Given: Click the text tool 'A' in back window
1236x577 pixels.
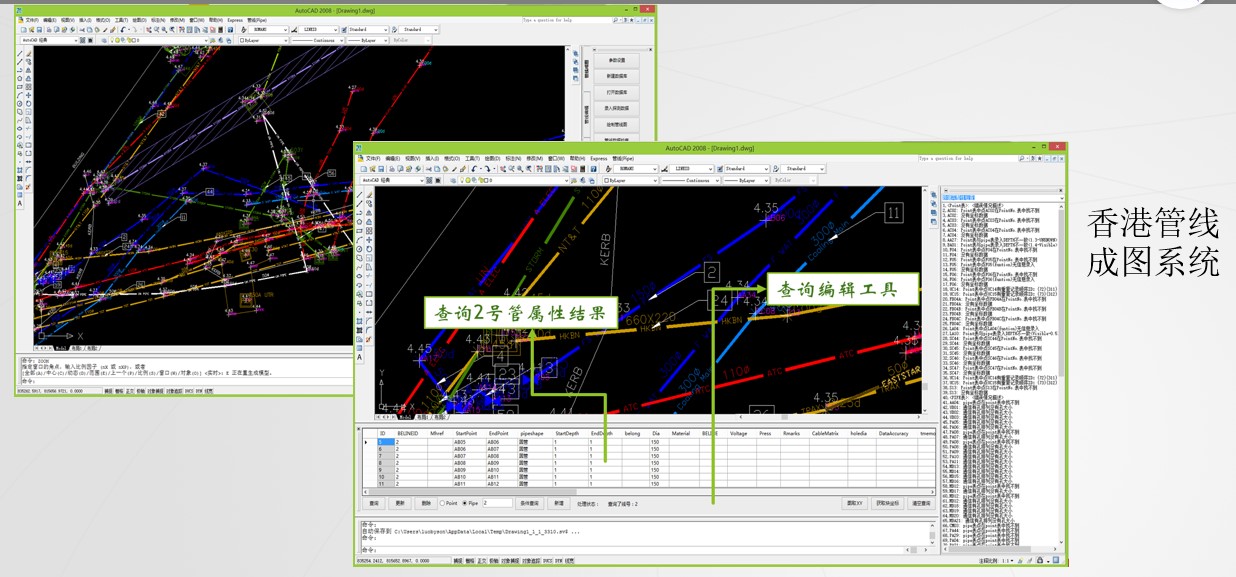Looking at the screenshot, I should (19, 203).
